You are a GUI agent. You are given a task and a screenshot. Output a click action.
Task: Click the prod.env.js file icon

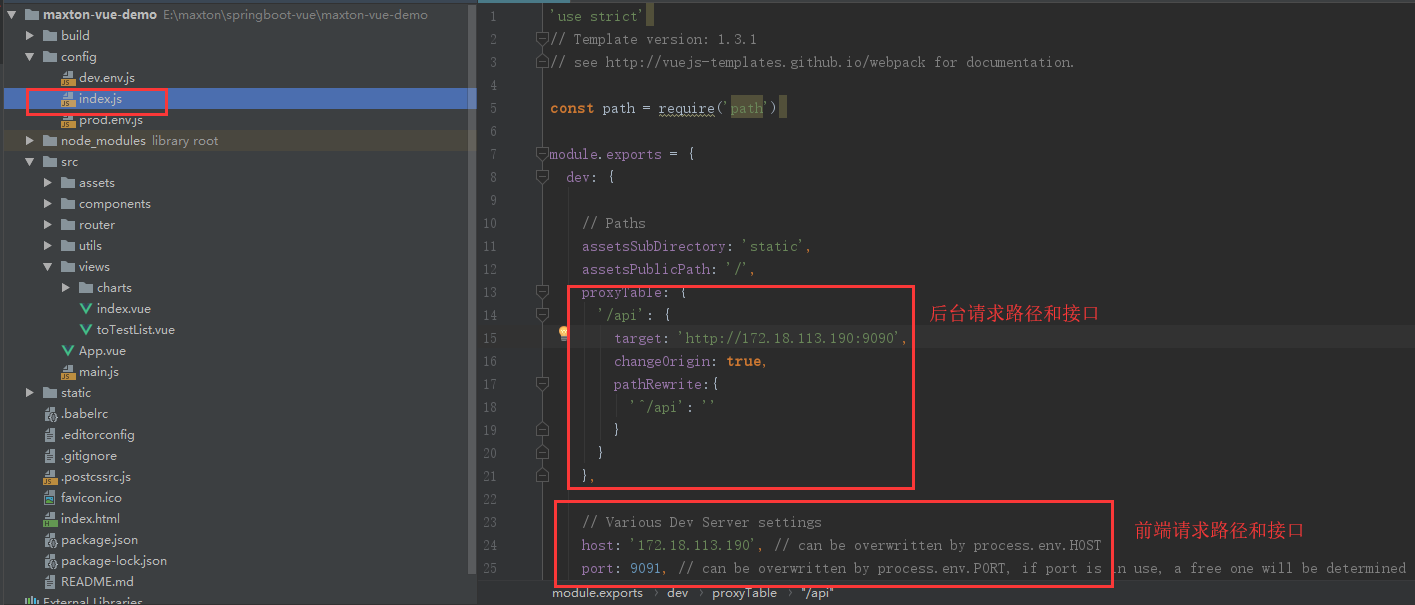coord(67,120)
